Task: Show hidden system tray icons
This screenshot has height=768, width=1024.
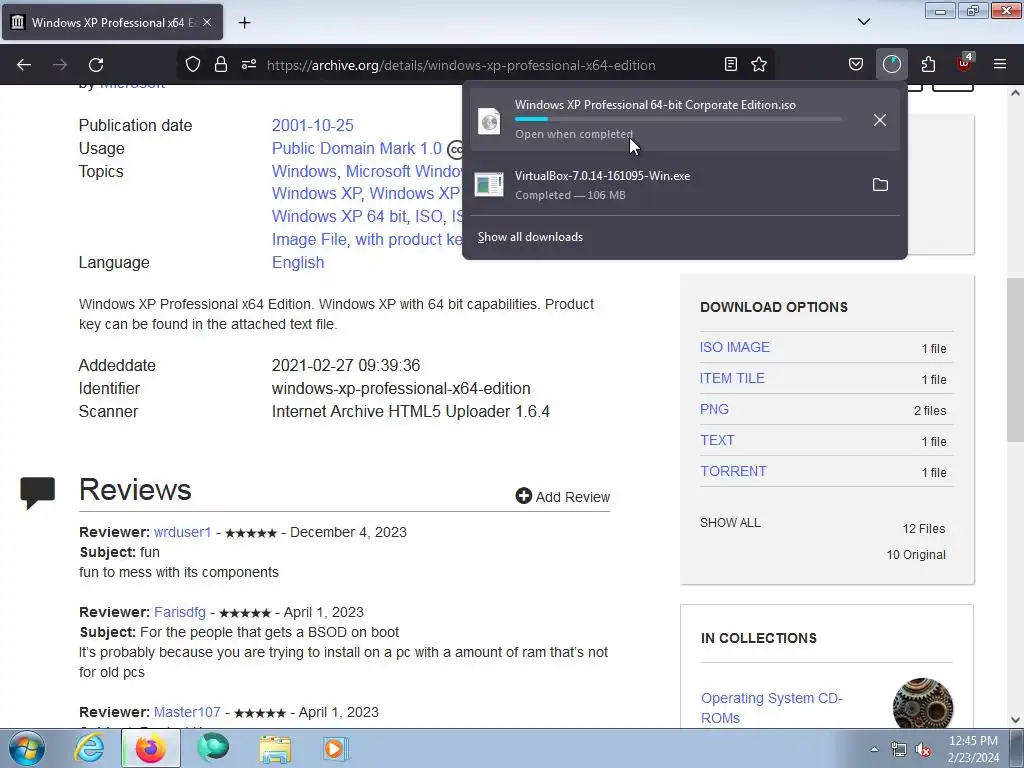Action: 874,749
